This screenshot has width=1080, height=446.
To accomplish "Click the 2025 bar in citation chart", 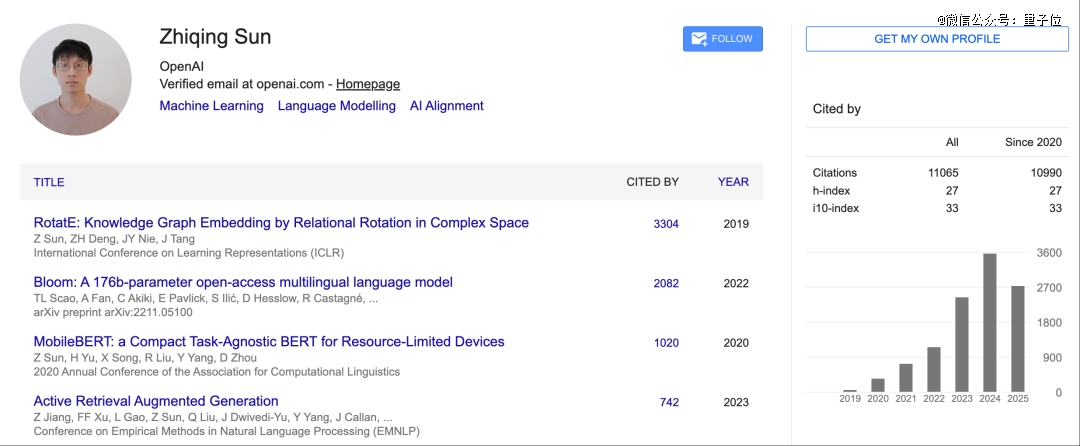I will (x=1017, y=339).
